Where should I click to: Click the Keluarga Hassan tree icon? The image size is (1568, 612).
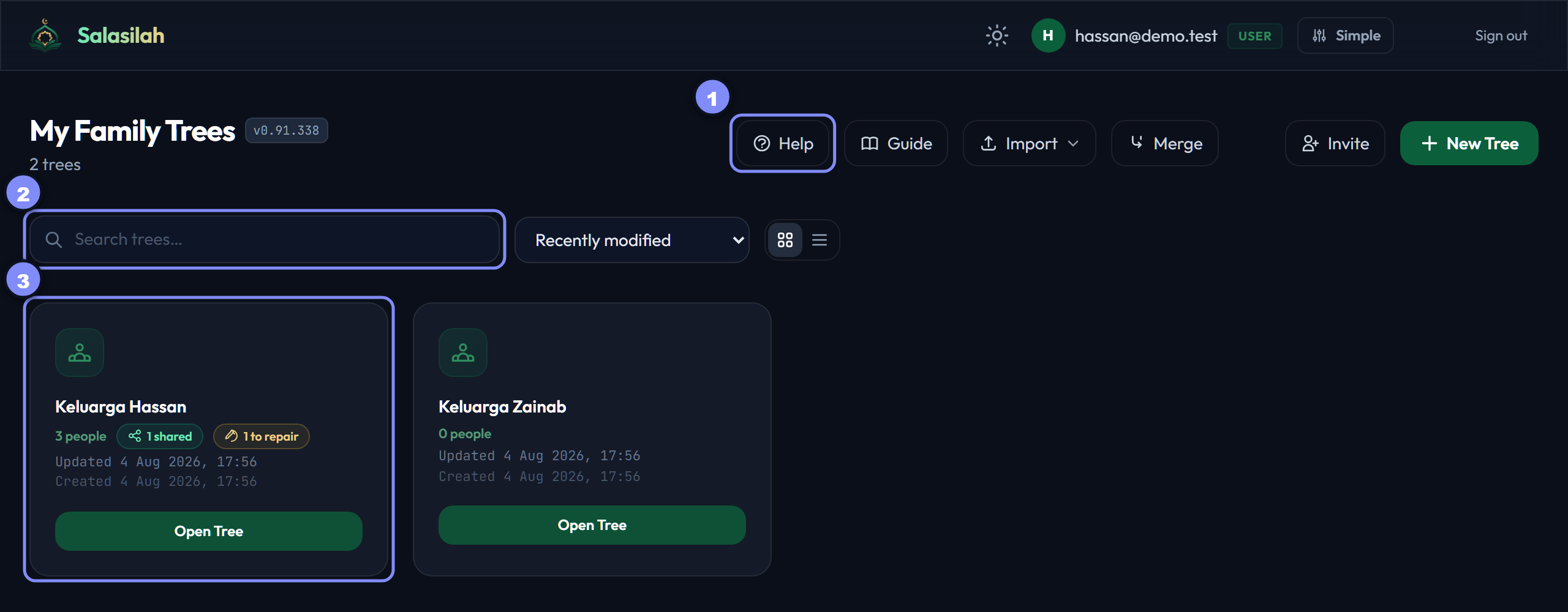coord(80,353)
